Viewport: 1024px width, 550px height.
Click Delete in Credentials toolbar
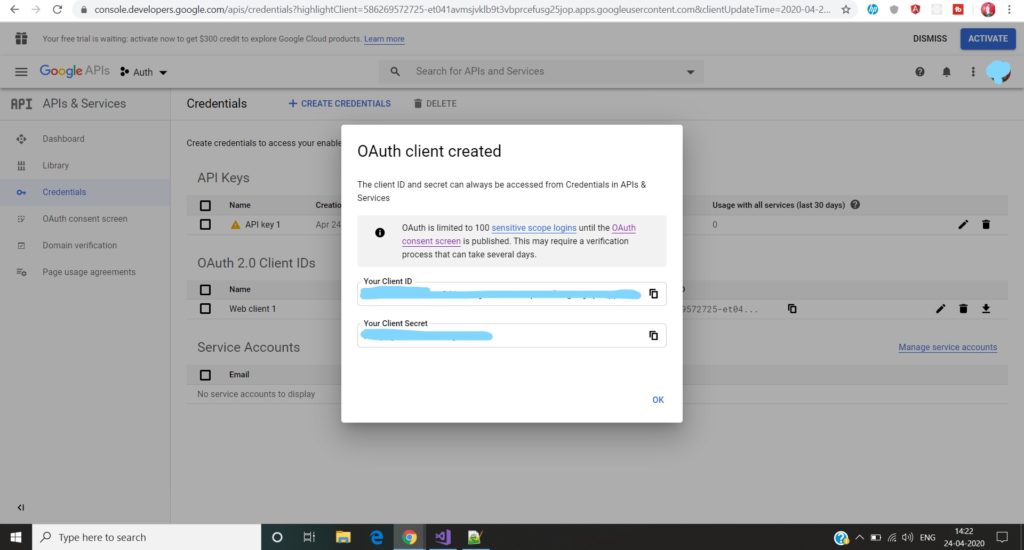(x=435, y=103)
